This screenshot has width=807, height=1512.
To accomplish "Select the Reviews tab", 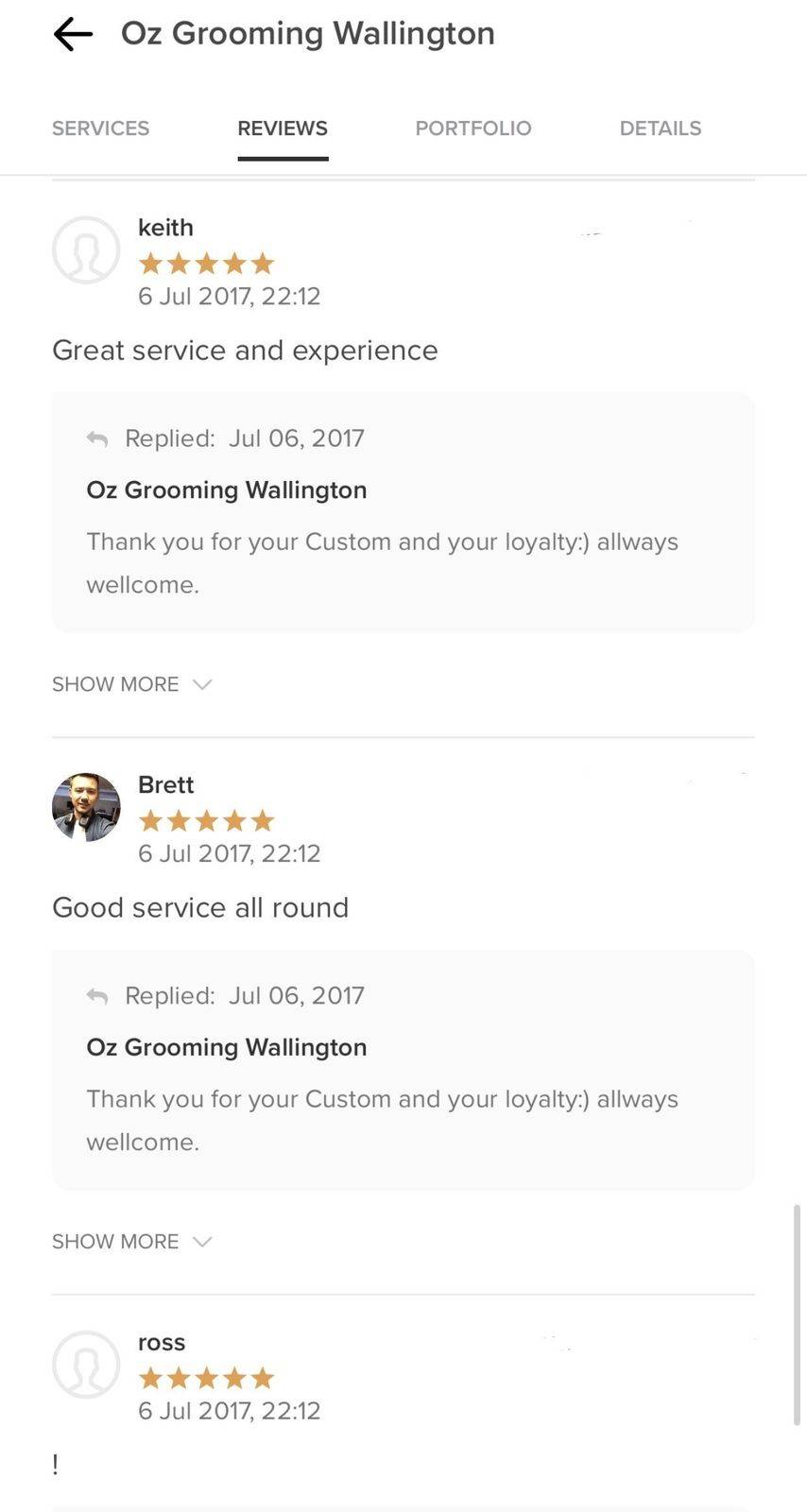I will [x=283, y=129].
